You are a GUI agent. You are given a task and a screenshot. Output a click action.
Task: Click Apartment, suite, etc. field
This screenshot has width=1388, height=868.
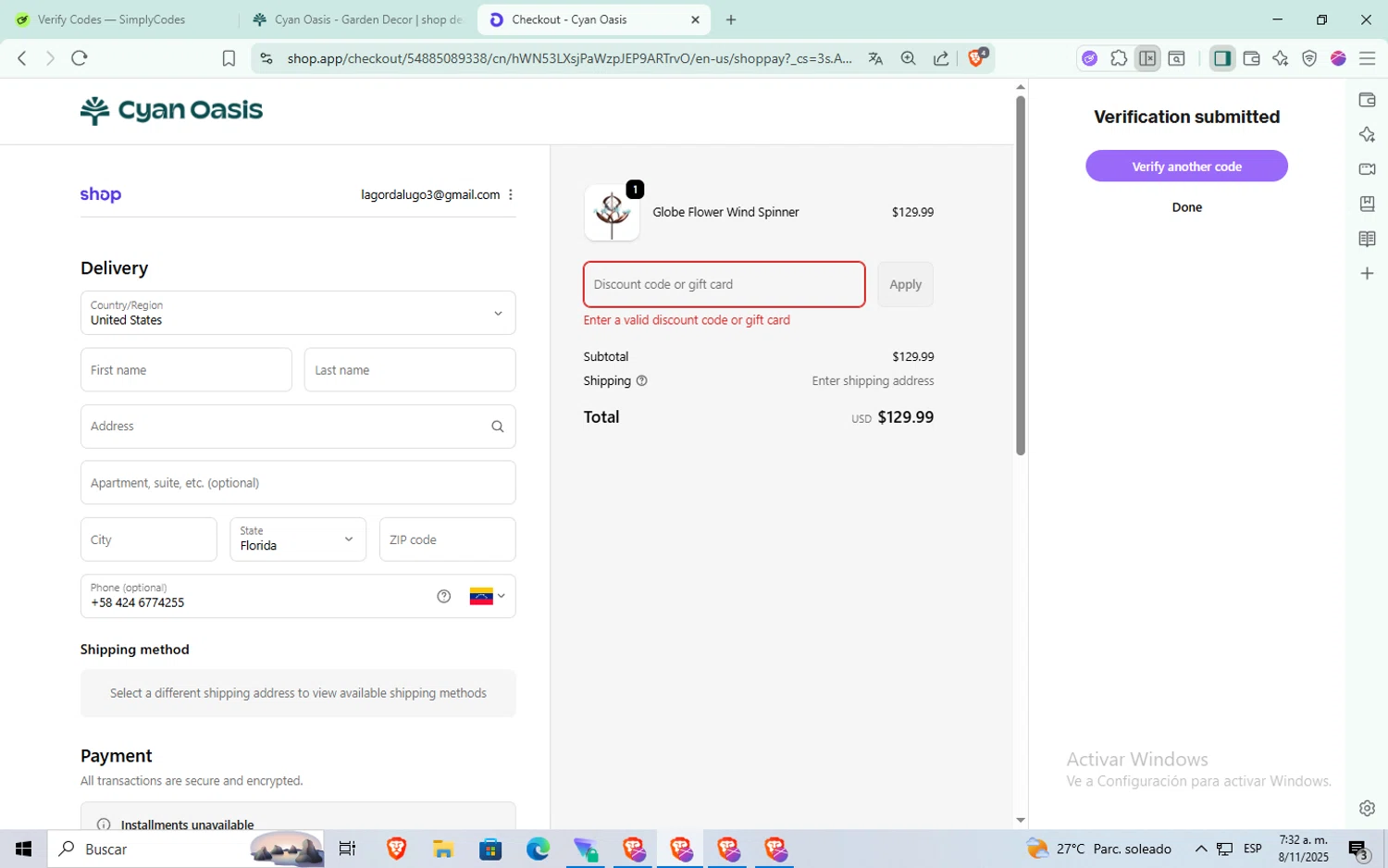298,483
